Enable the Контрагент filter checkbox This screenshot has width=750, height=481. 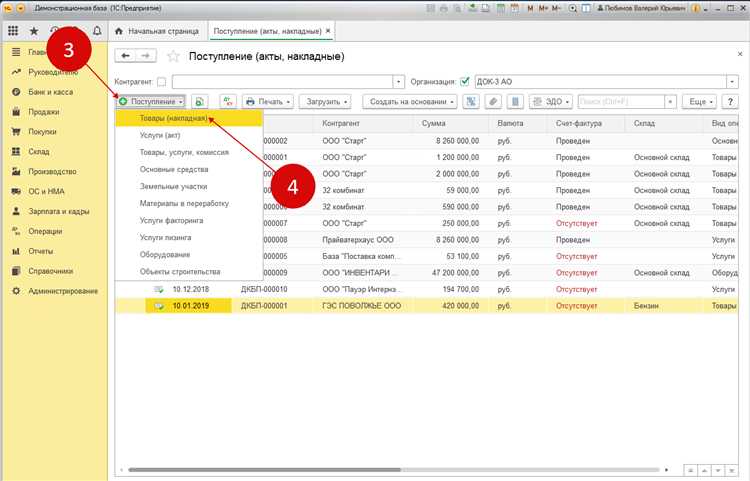coord(162,81)
